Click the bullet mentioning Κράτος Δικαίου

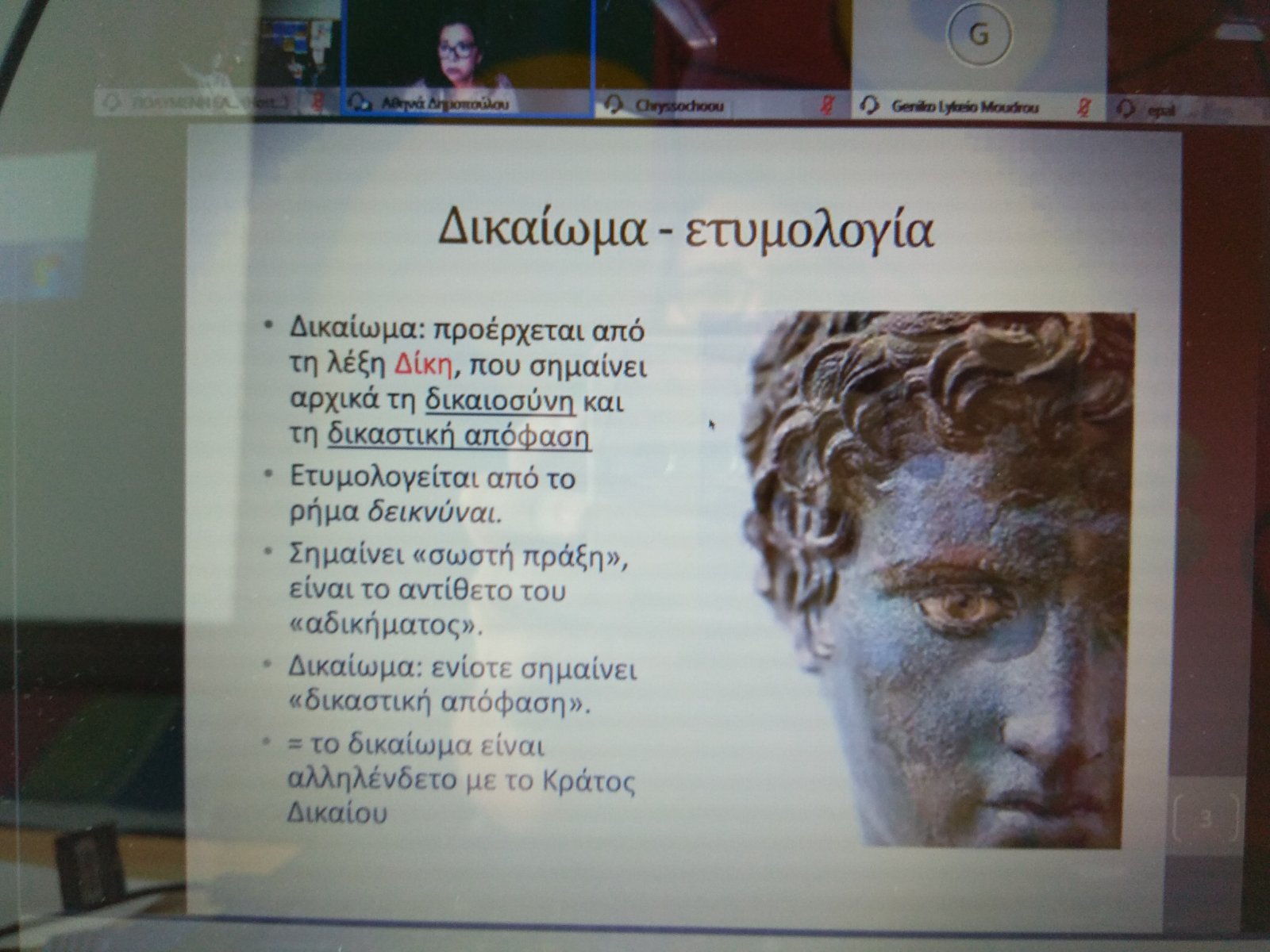click(x=460, y=781)
